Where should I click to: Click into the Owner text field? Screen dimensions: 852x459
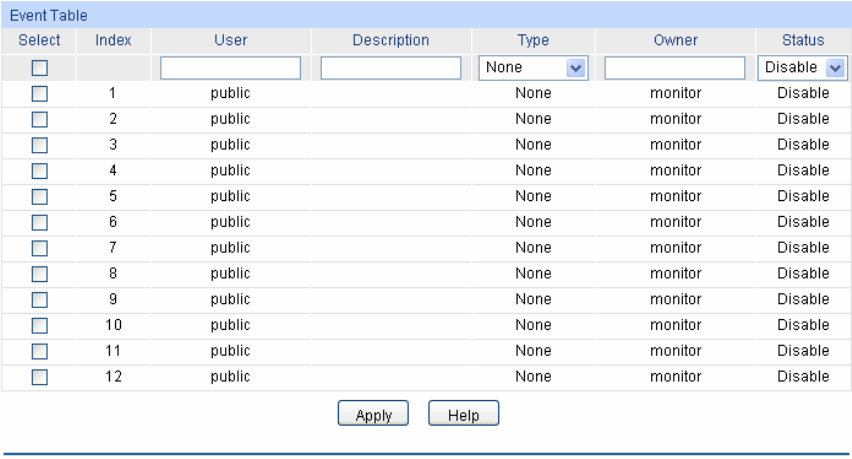tap(675, 68)
